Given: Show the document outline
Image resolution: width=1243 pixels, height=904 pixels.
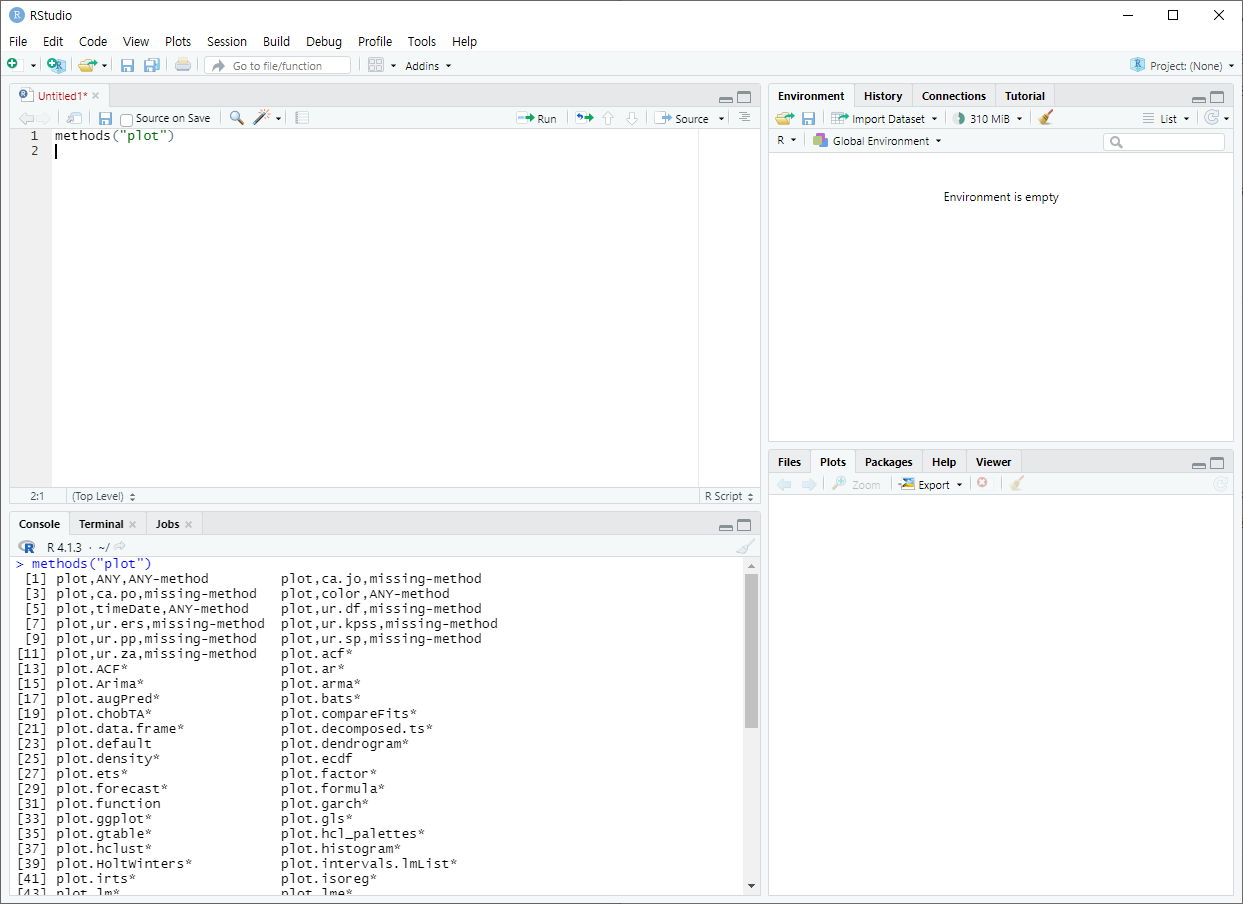Looking at the screenshot, I should point(744,117).
